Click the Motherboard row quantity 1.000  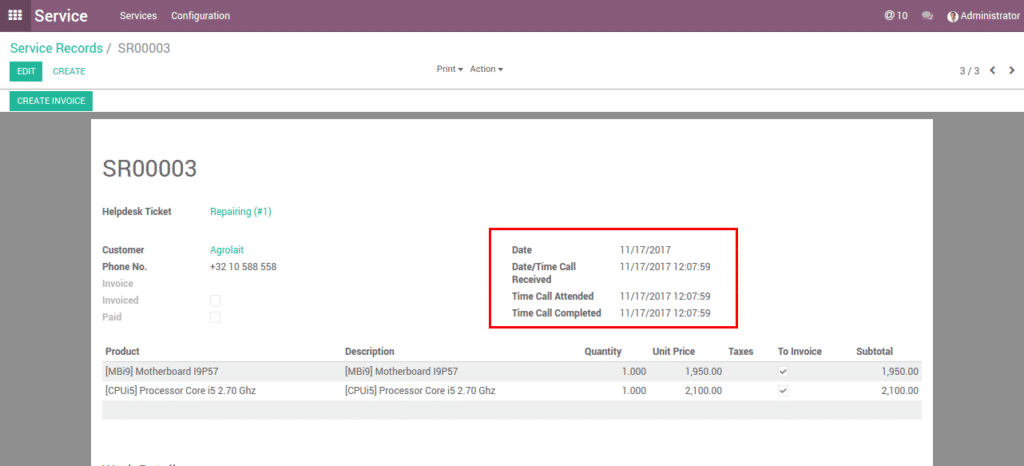633,371
